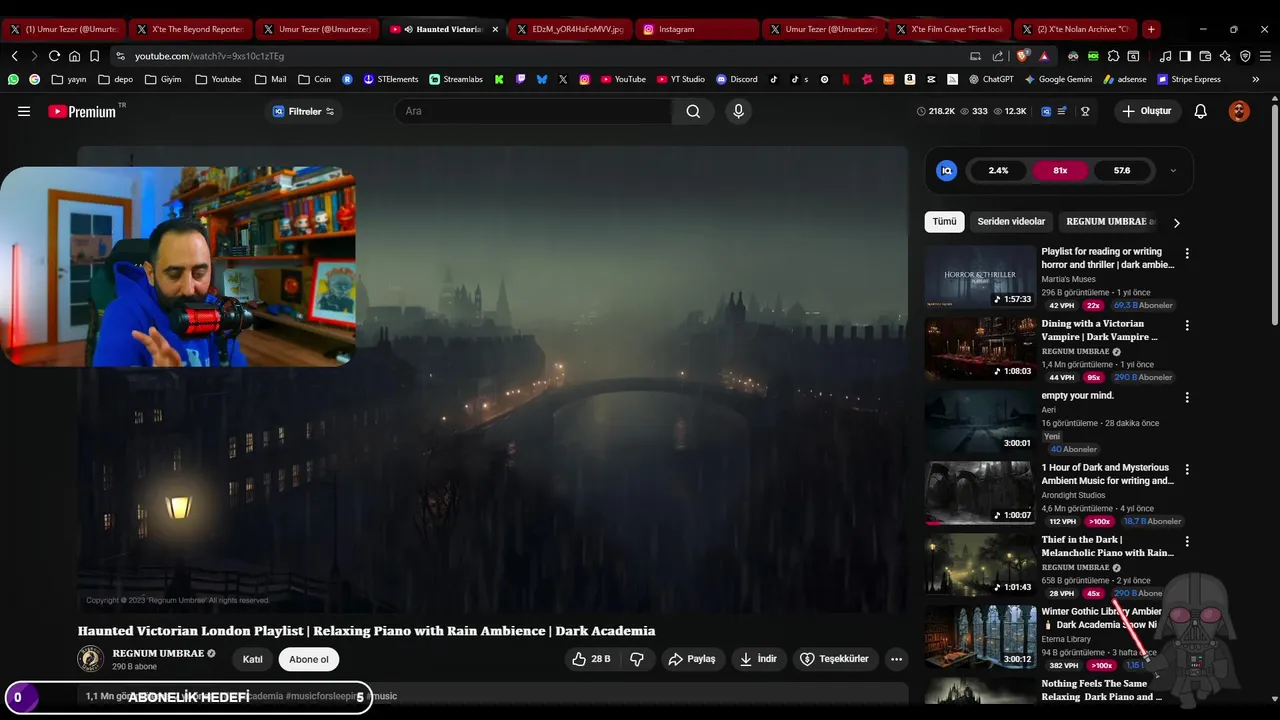Viewport: 1280px width, 720px height.
Task: Click the vidIQ trophy icon in header
Action: click(1085, 111)
